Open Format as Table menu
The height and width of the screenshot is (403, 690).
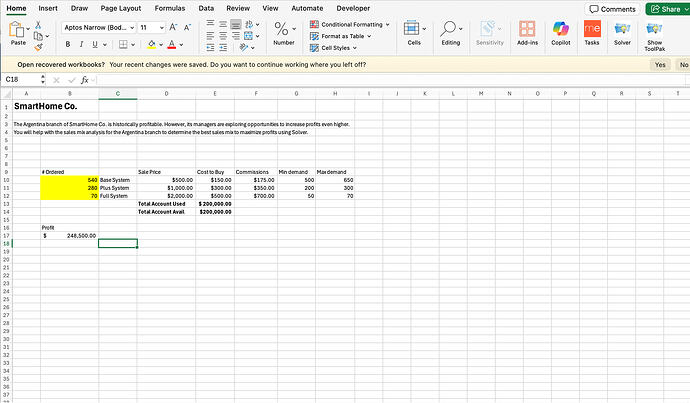(341, 36)
